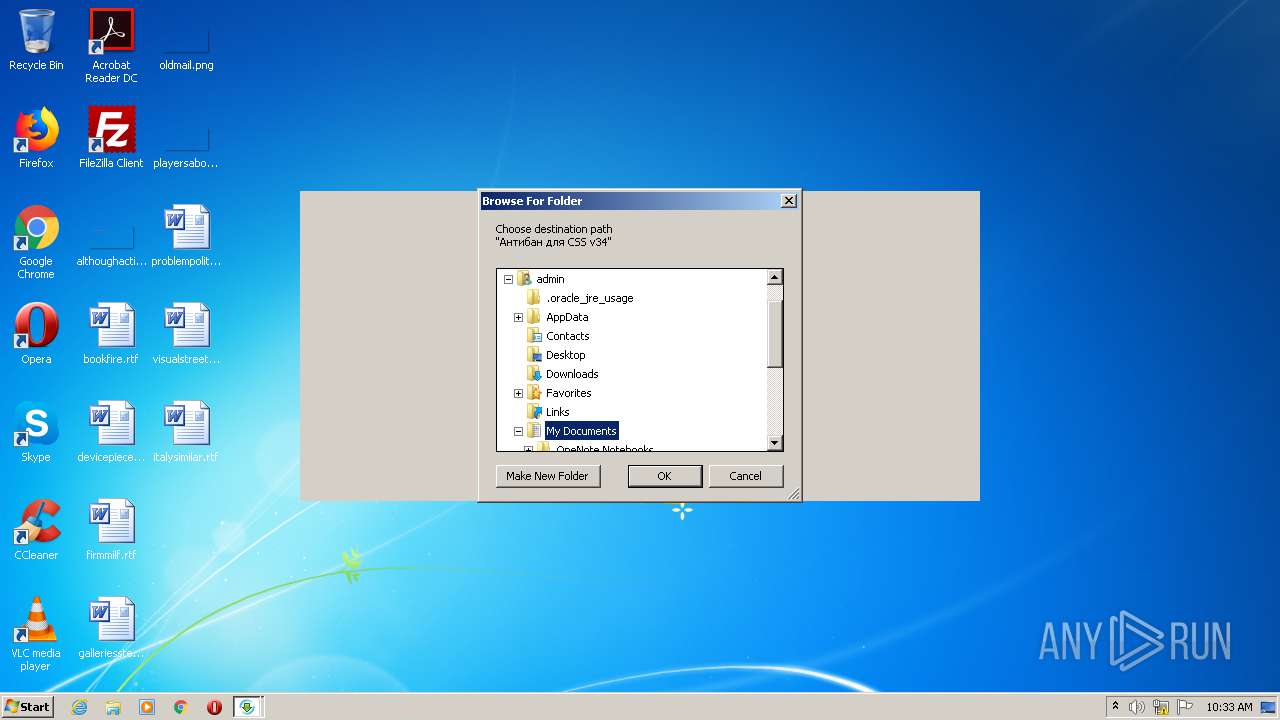Select the visualstreet... Word document
This screenshot has width=1280, height=720.
click(186, 334)
